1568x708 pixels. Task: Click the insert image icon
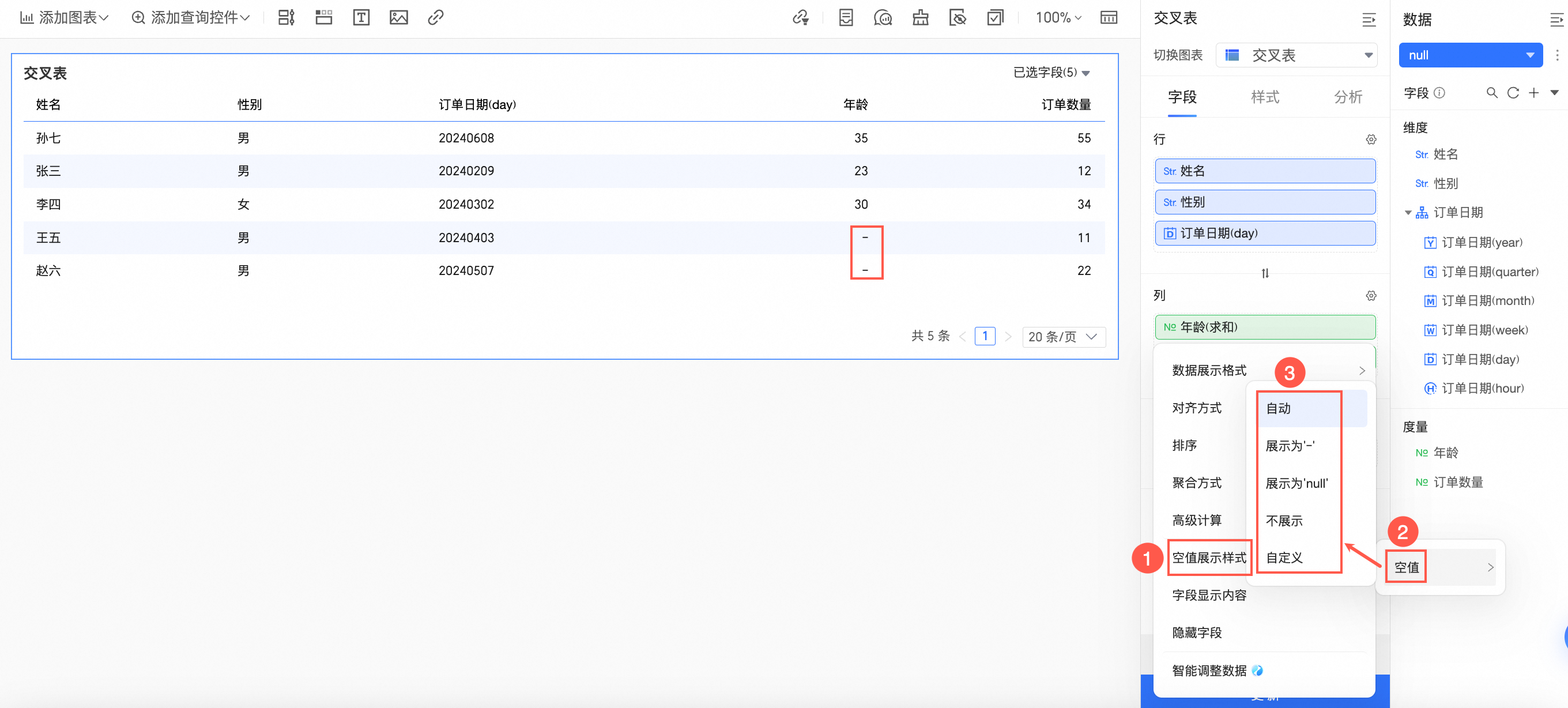[398, 18]
